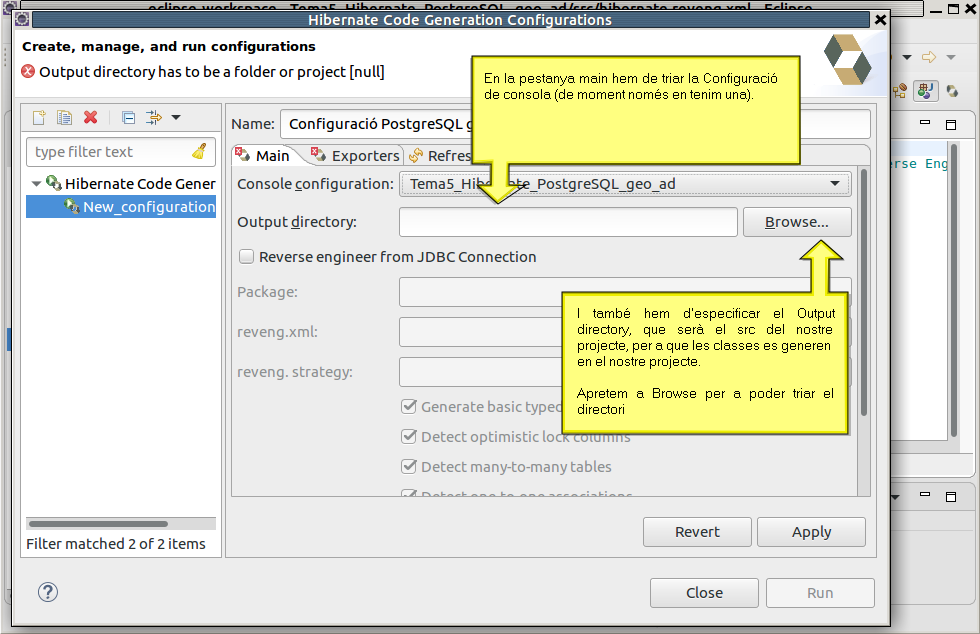
Task: Click the vertical scrollbar of the Main tab
Action: 864,293
